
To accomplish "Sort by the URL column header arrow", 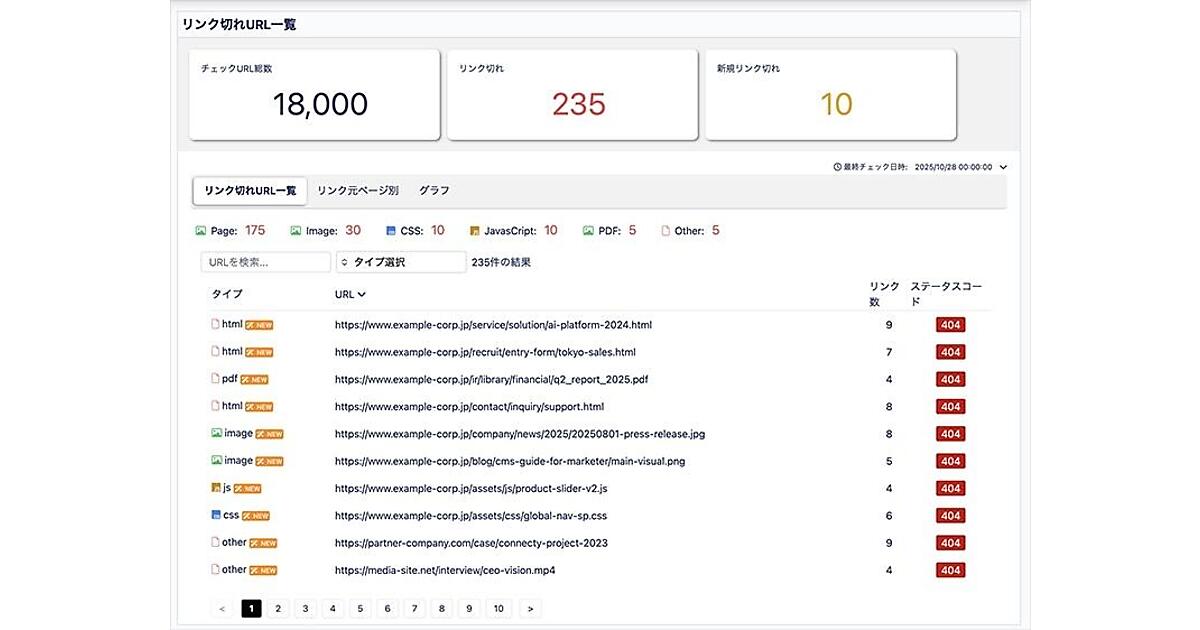I will 361,294.
